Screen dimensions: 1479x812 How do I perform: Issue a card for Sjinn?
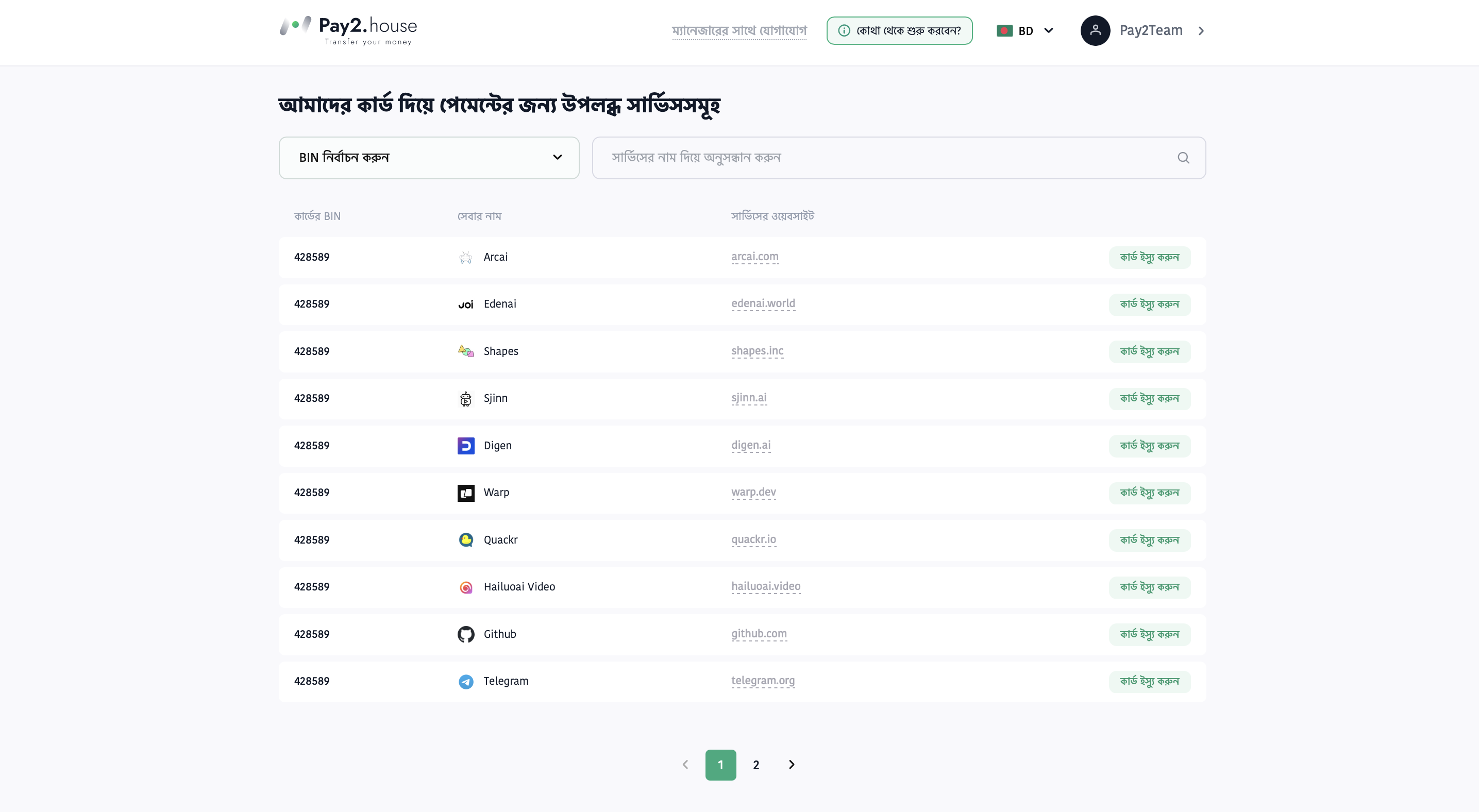1149,398
